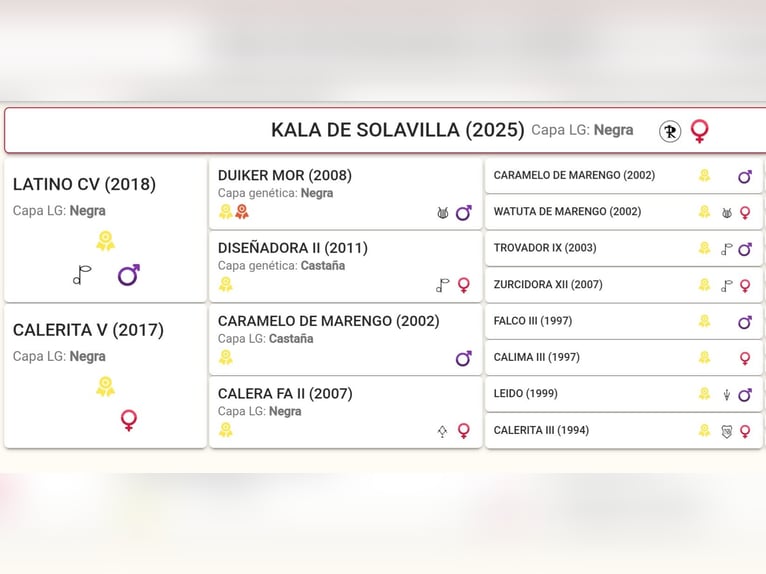Click the brand mark icon in Latino CV card

tap(82, 275)
